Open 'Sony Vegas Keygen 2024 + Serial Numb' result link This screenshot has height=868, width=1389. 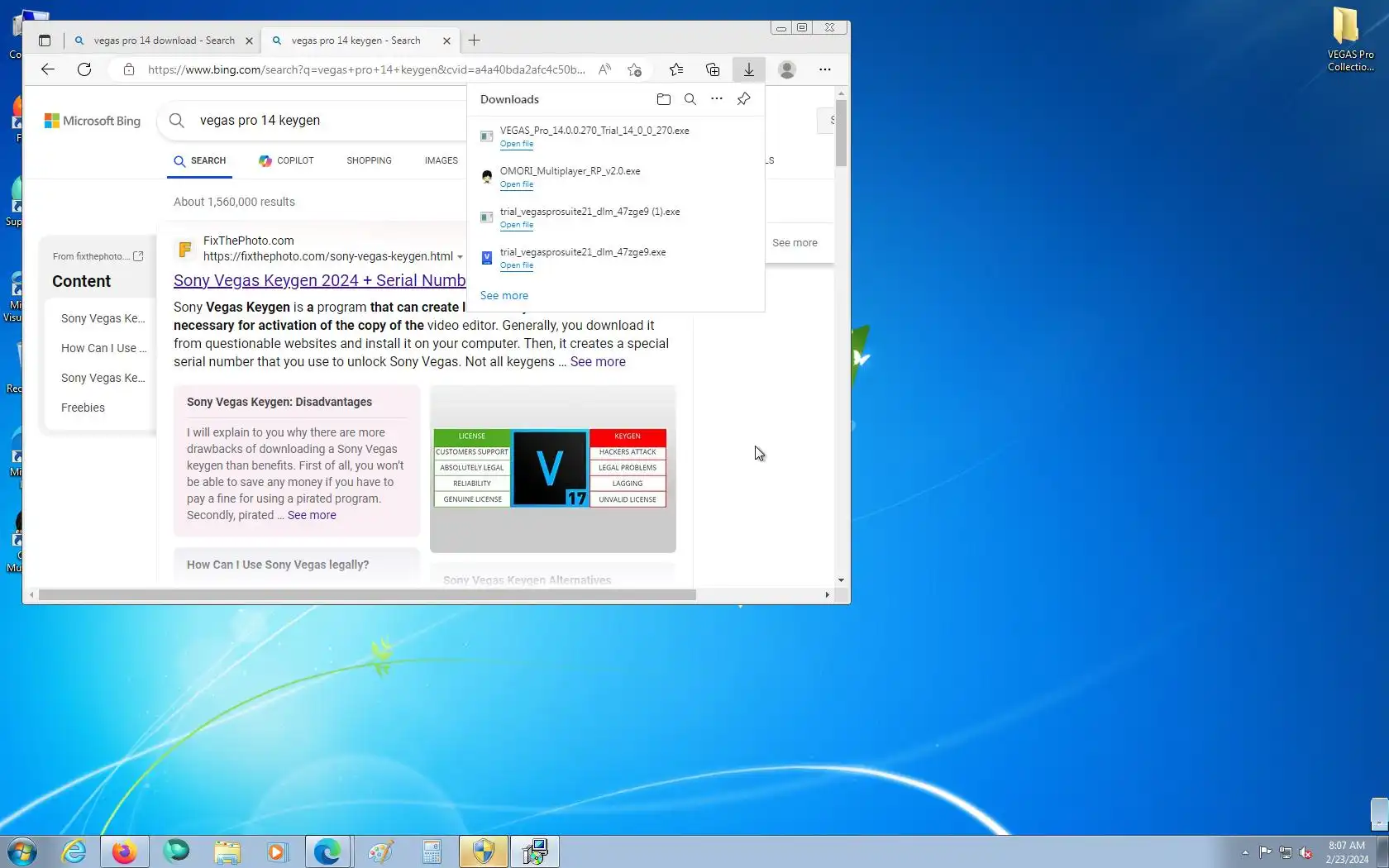tap(320, 281)
